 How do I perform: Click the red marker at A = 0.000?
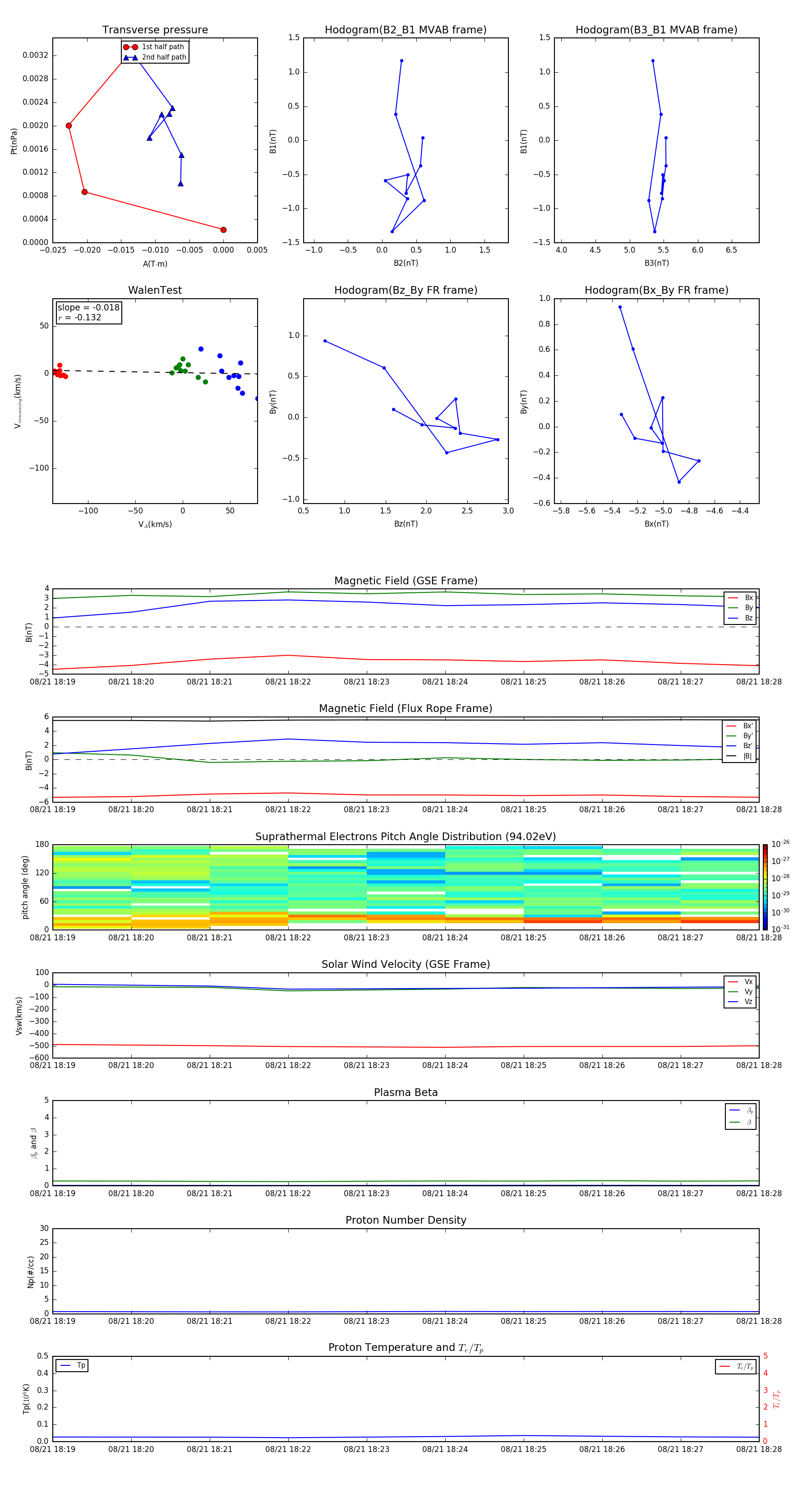click(x=223, y=230)
